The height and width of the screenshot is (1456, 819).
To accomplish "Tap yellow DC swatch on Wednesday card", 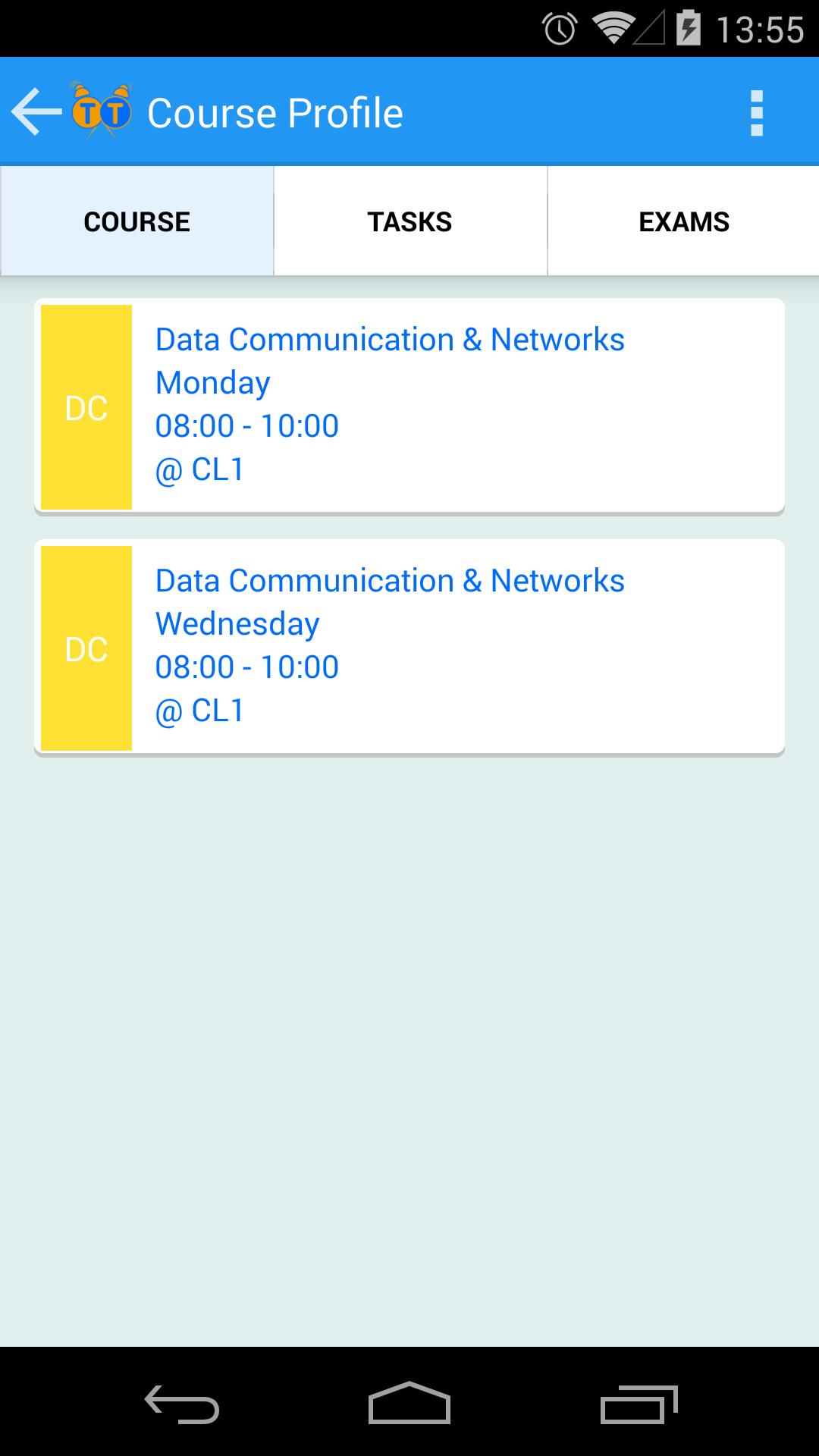I will [86, 648].
